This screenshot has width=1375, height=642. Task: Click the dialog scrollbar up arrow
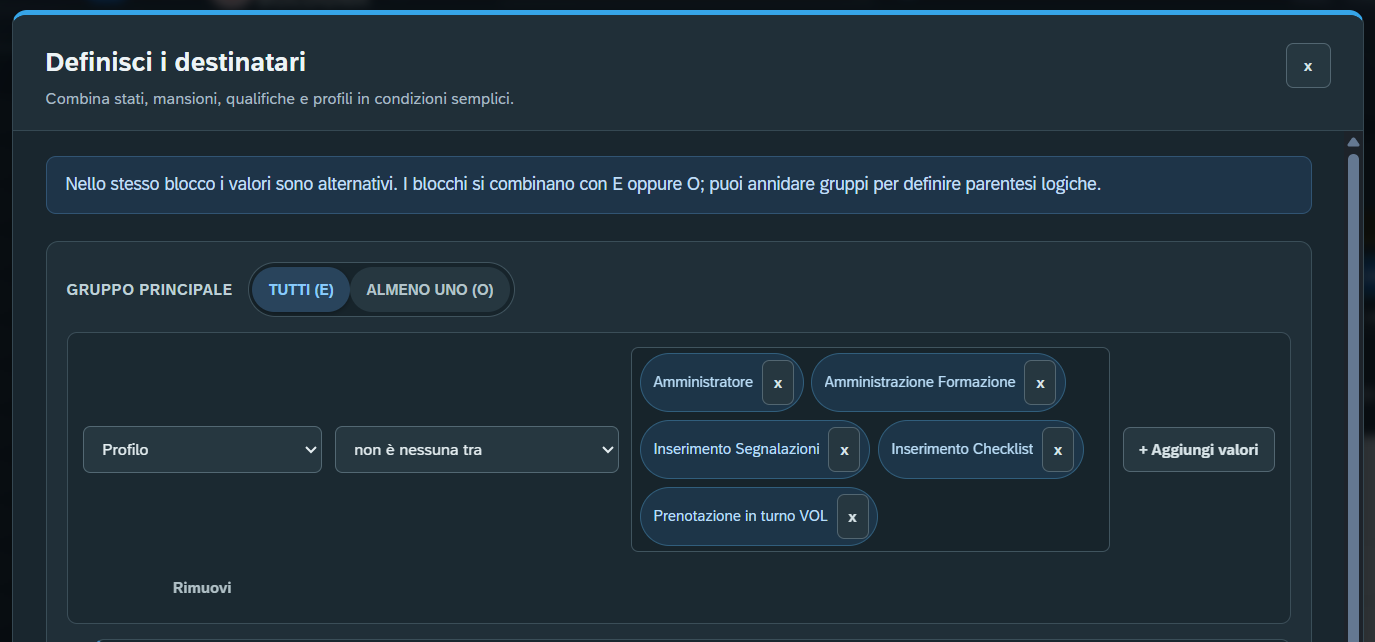click(x=1354, y=142)
